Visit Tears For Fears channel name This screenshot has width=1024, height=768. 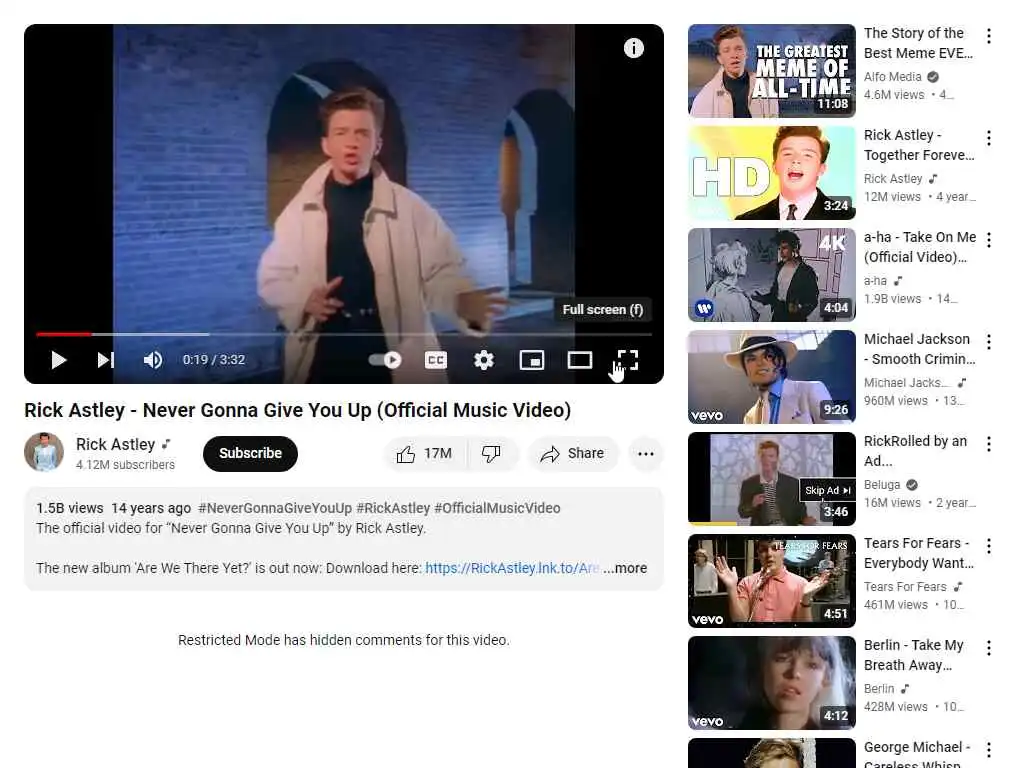(x=905, y=586)
